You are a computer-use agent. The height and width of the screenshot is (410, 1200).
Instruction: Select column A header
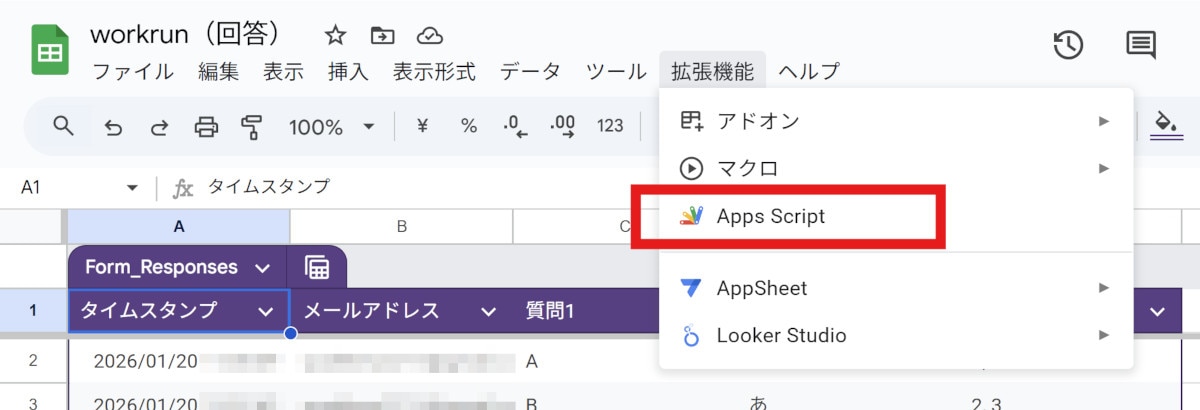tap(179, 227)
